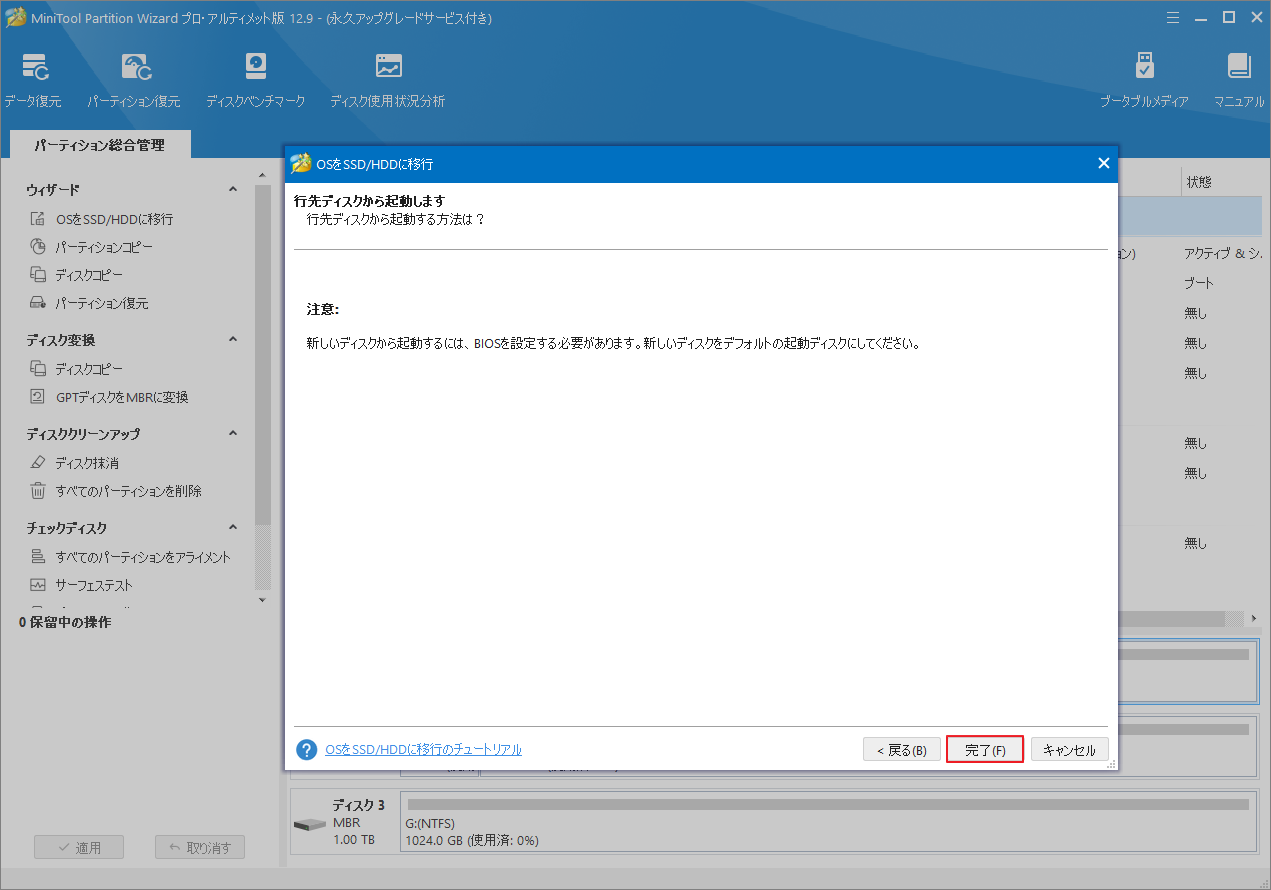Start サーフェステスト surface test
Screen dimensions: 1271x890
[94, 585]
